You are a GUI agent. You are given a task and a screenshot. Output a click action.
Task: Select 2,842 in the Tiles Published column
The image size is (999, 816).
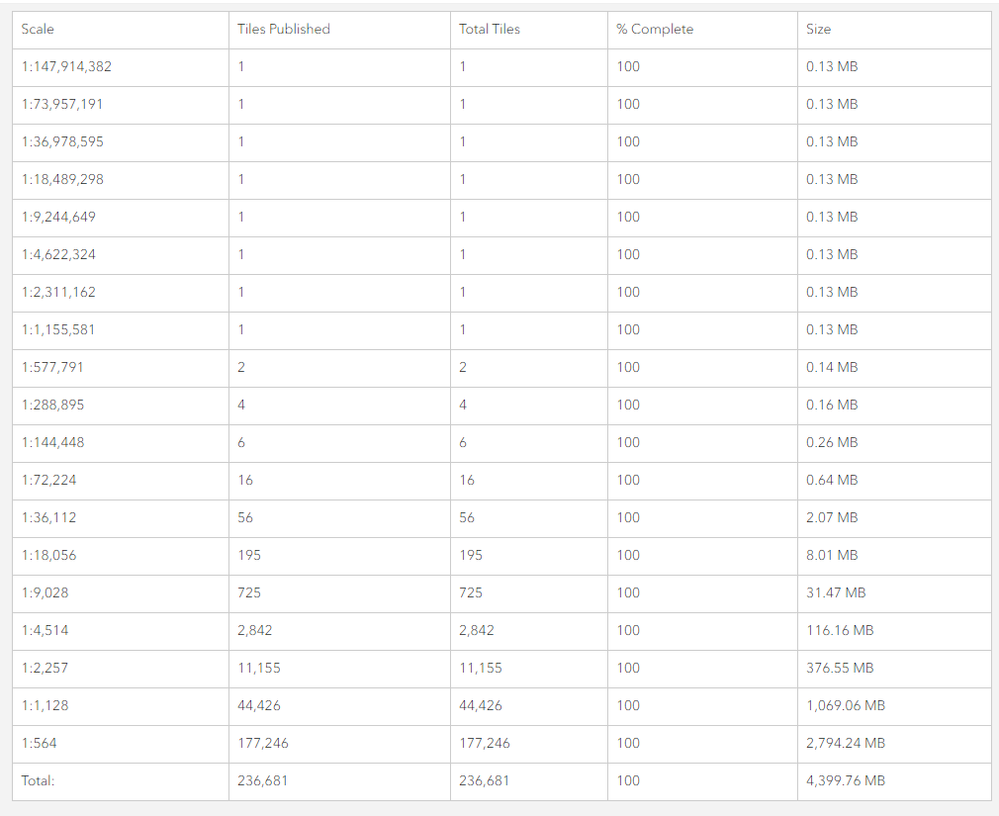pos(255,630)
